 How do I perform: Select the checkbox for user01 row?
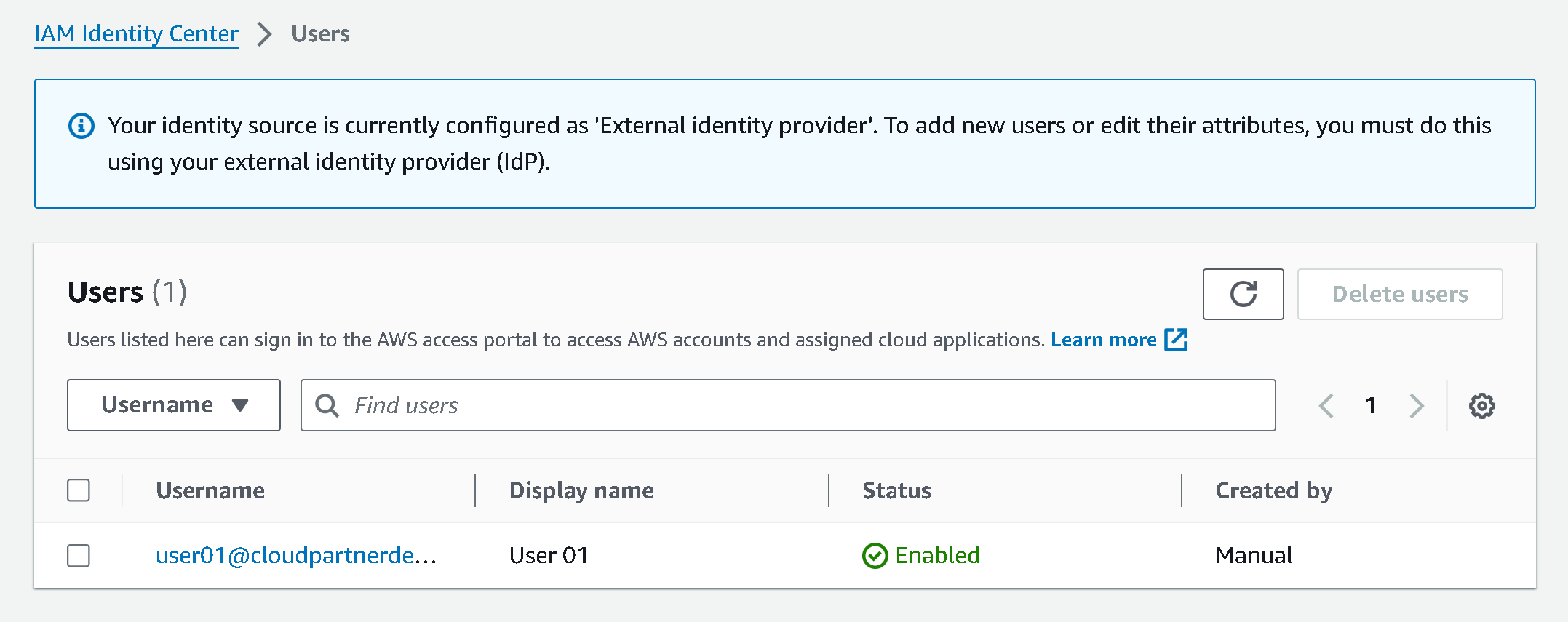point(79,556)
